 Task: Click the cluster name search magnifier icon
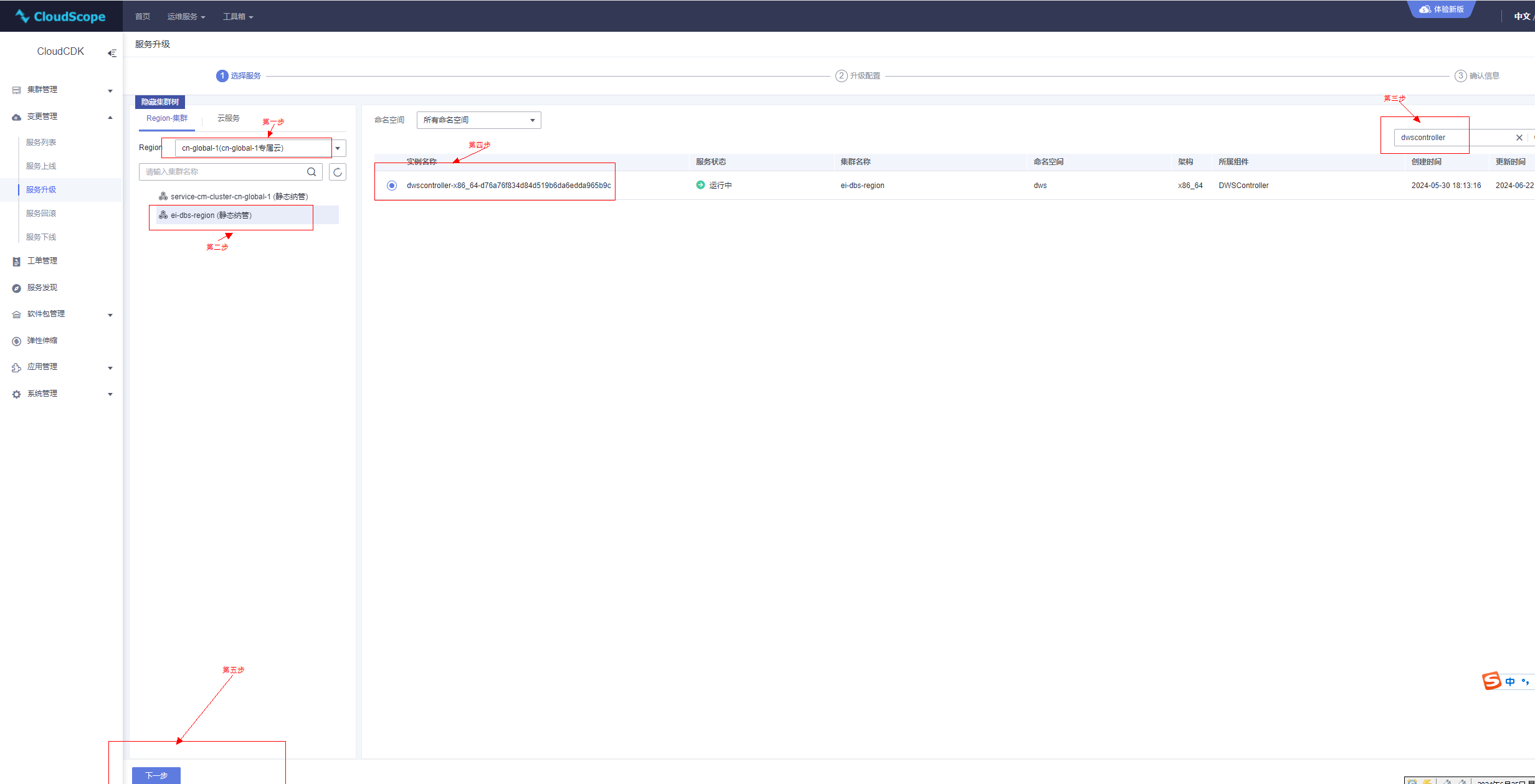[311, 172]
